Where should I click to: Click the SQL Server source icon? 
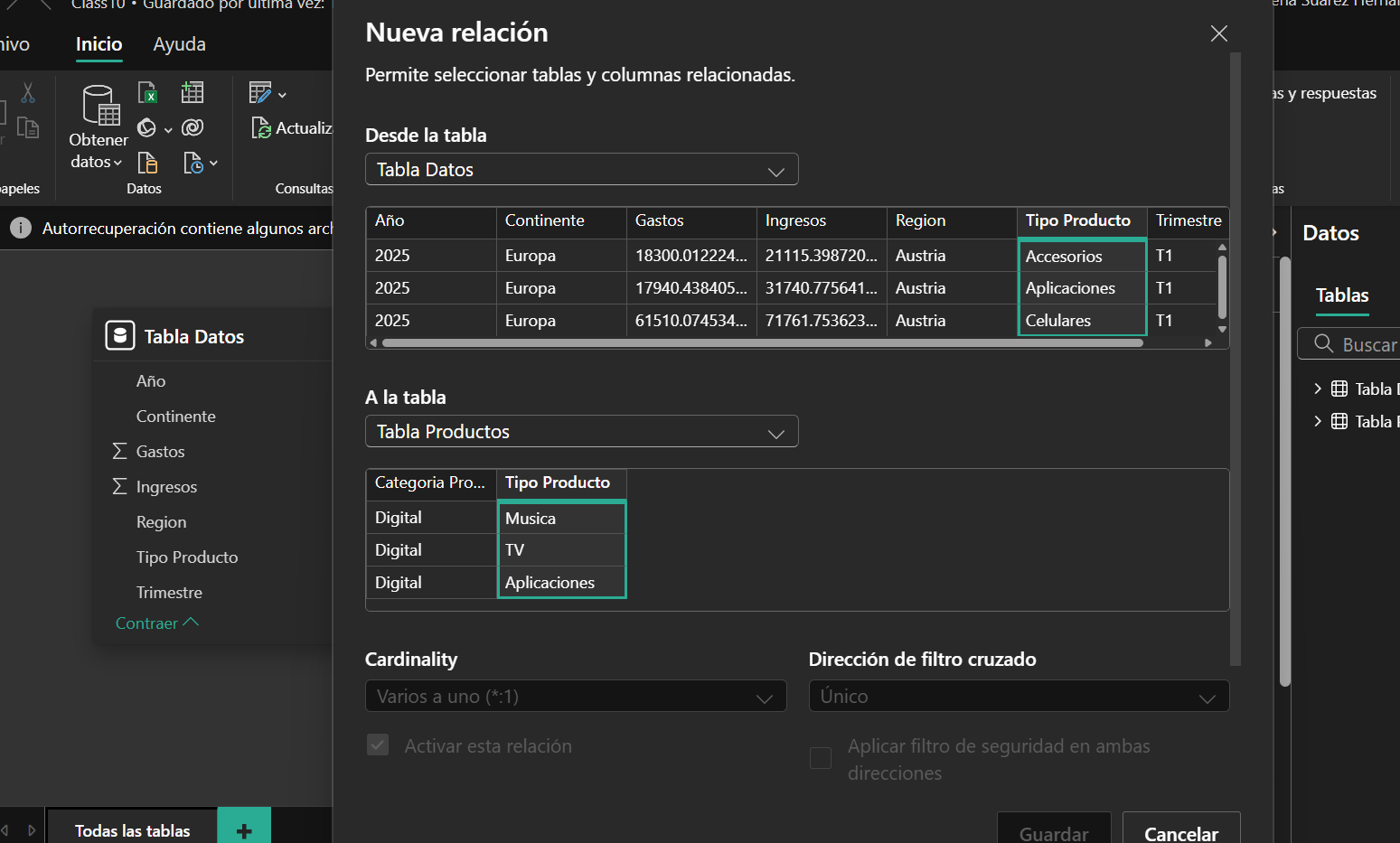[x=147, y=163]
